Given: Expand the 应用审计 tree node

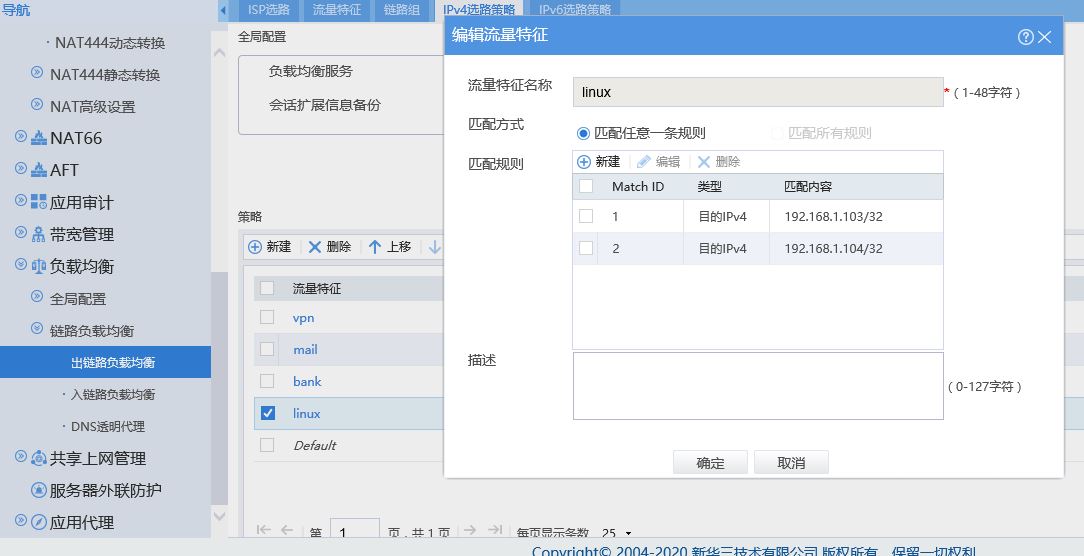Looking at the screenshot, I should pos(21,200).
